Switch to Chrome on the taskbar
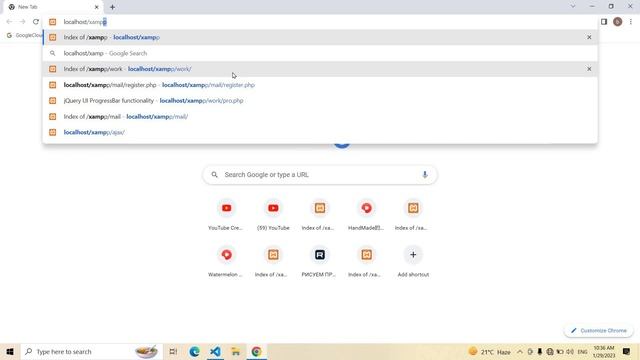The height and width of the screenshot is (360, 640). pos(256,351)
